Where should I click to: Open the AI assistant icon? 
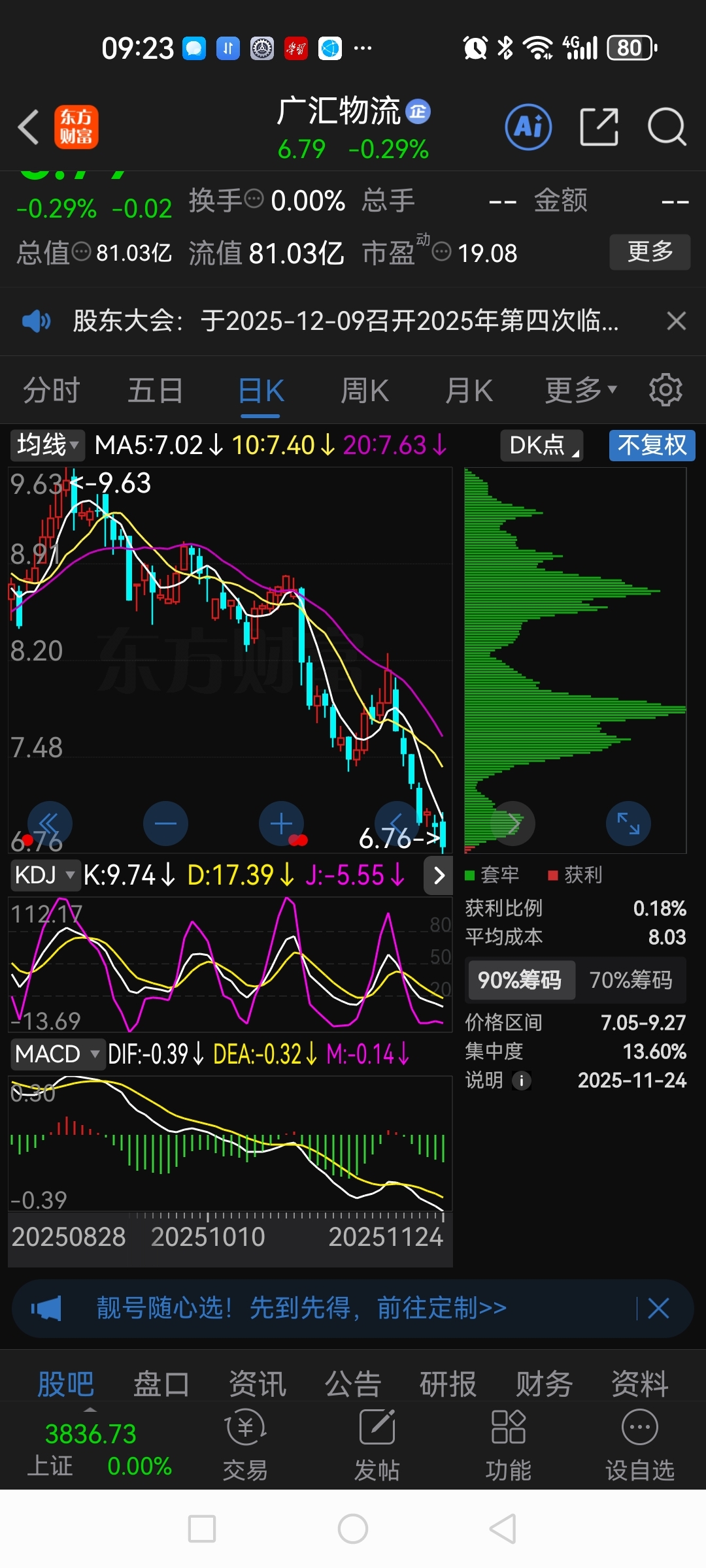[528, 127]
